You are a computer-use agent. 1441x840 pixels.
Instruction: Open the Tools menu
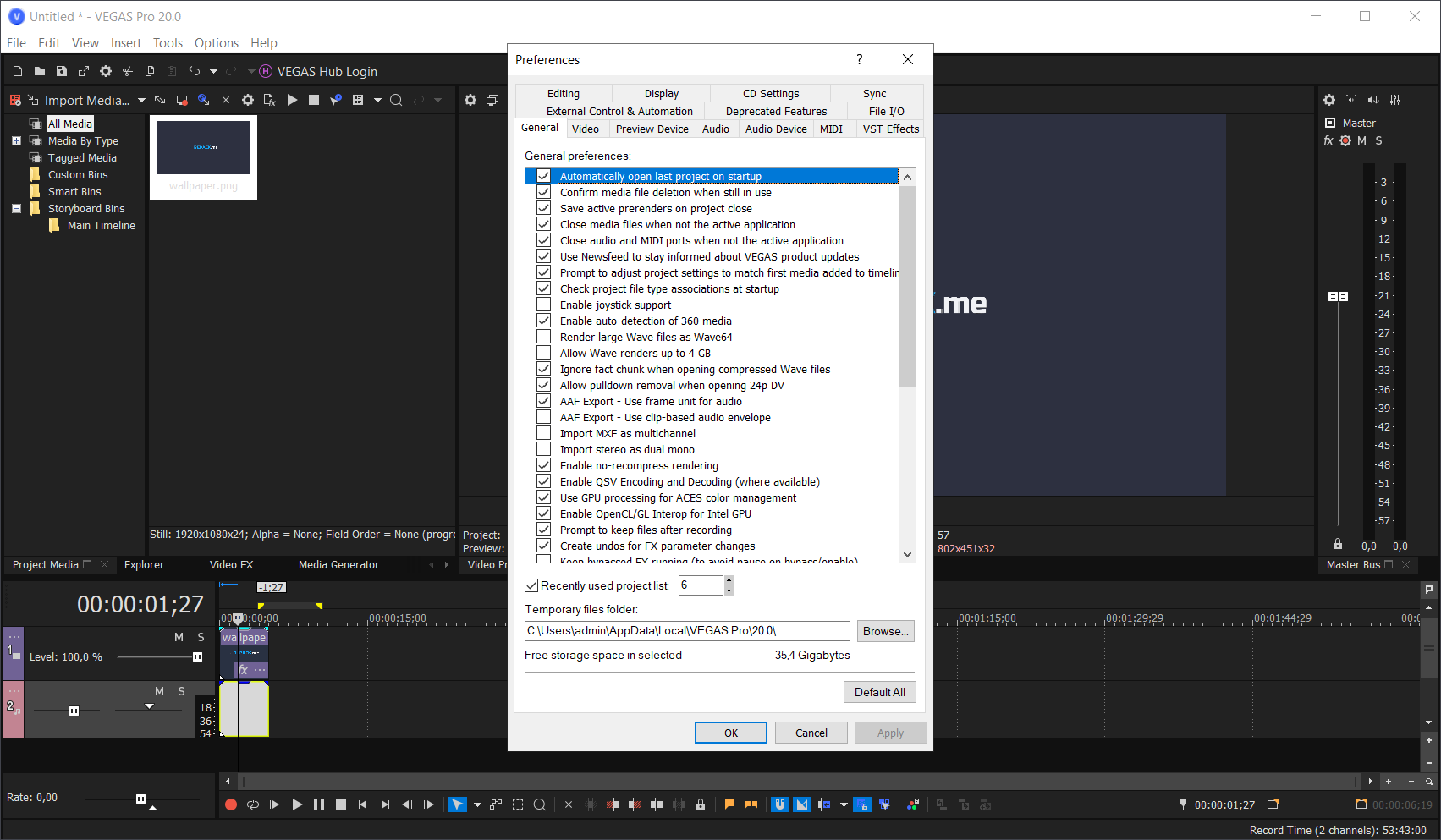[x=168, y=43]
